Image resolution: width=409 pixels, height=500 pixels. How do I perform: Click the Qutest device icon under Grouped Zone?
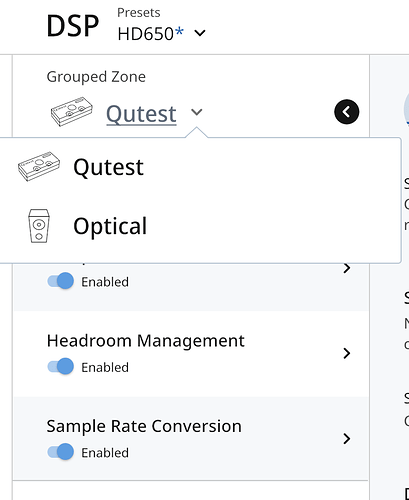coord(72,111)
